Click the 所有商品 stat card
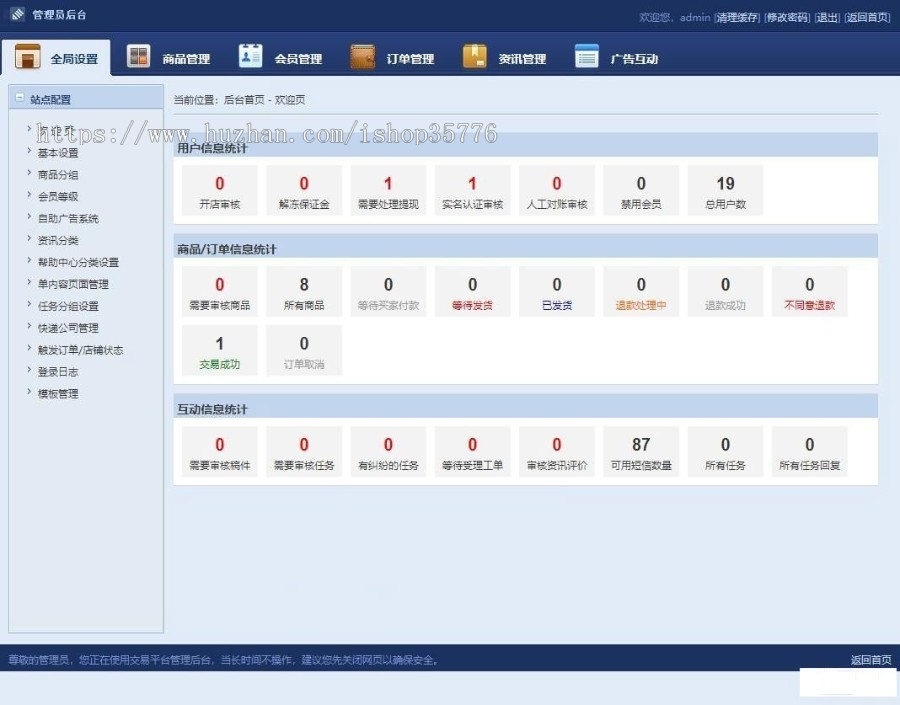Screen dimensions: 900x705 [x=304, y=292]
